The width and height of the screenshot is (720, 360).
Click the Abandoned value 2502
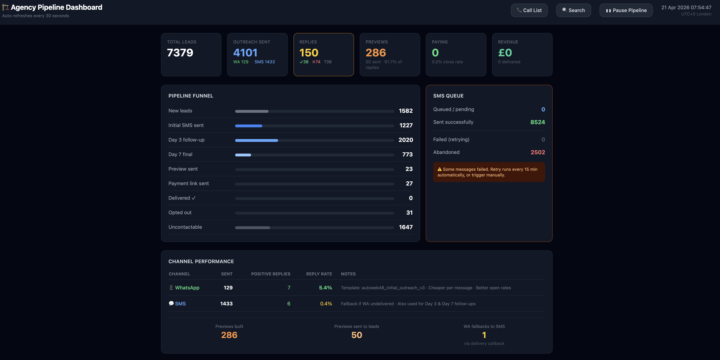coord(538,152)
